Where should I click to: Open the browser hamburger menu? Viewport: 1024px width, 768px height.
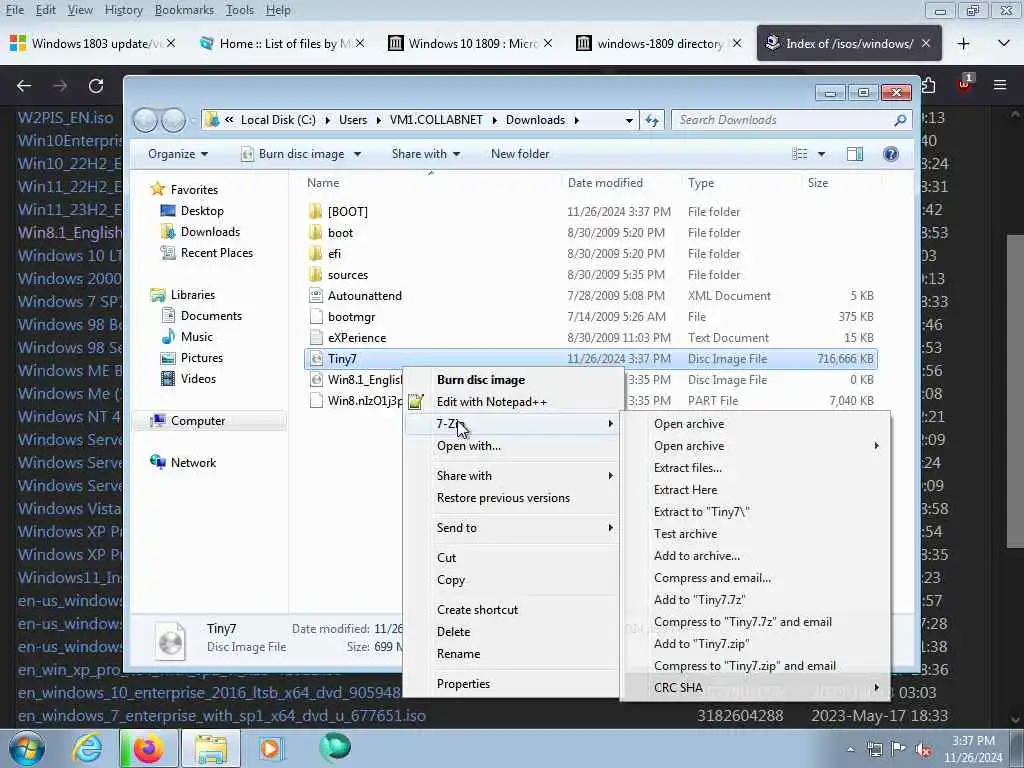point(1000,85)
